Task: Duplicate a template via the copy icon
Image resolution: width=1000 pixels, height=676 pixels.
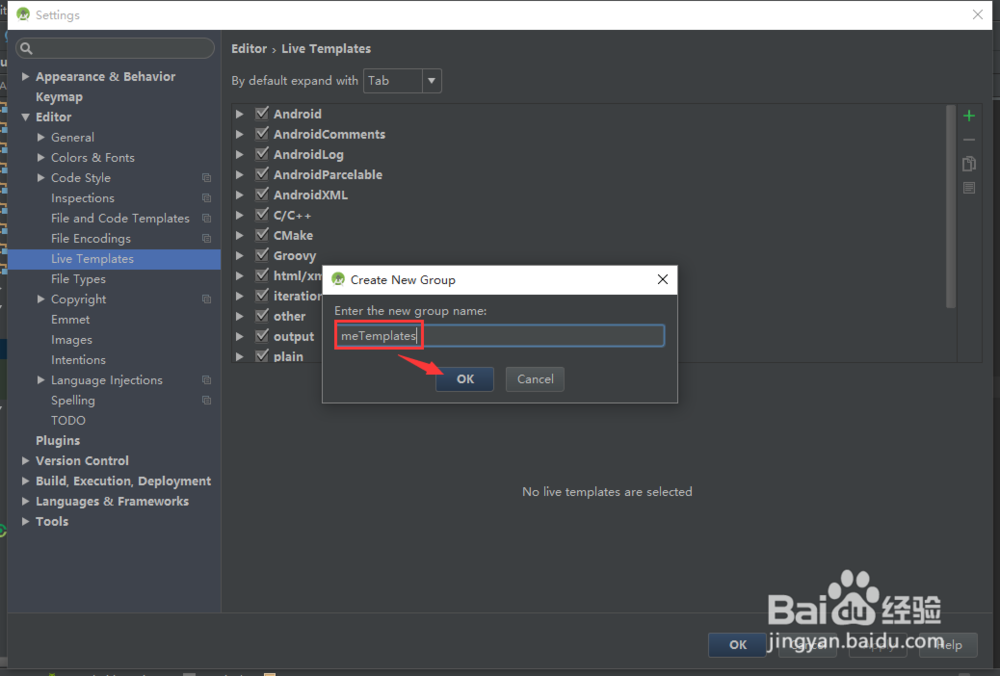Action: tap(968, 163)
